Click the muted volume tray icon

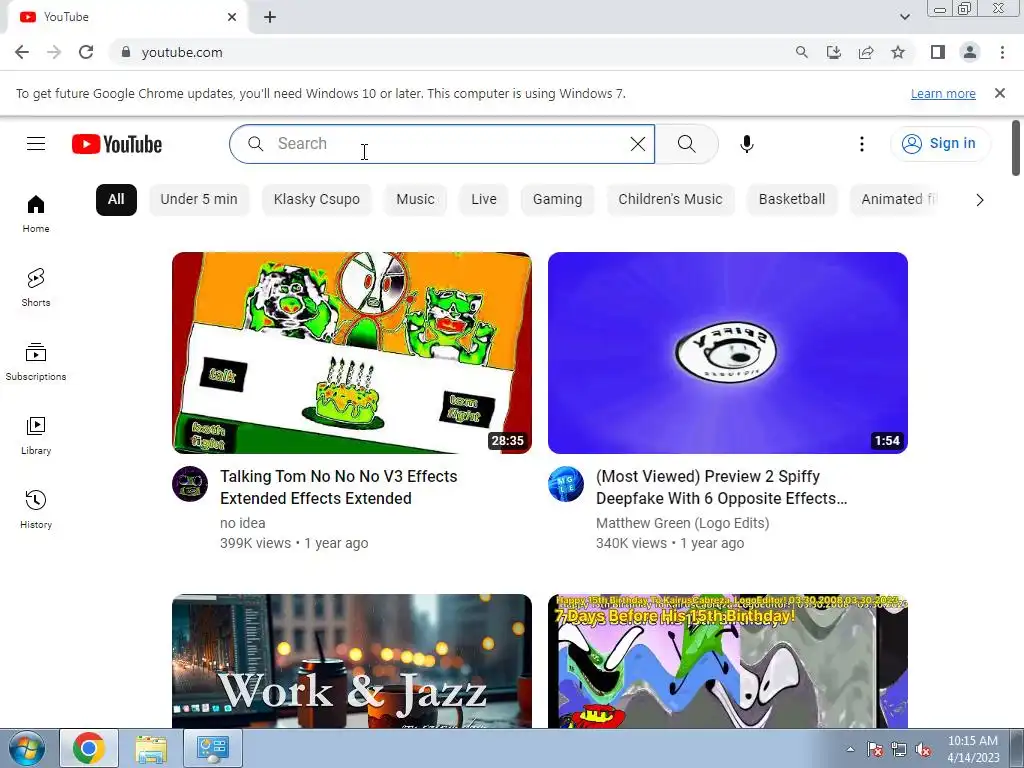(923, 749)
